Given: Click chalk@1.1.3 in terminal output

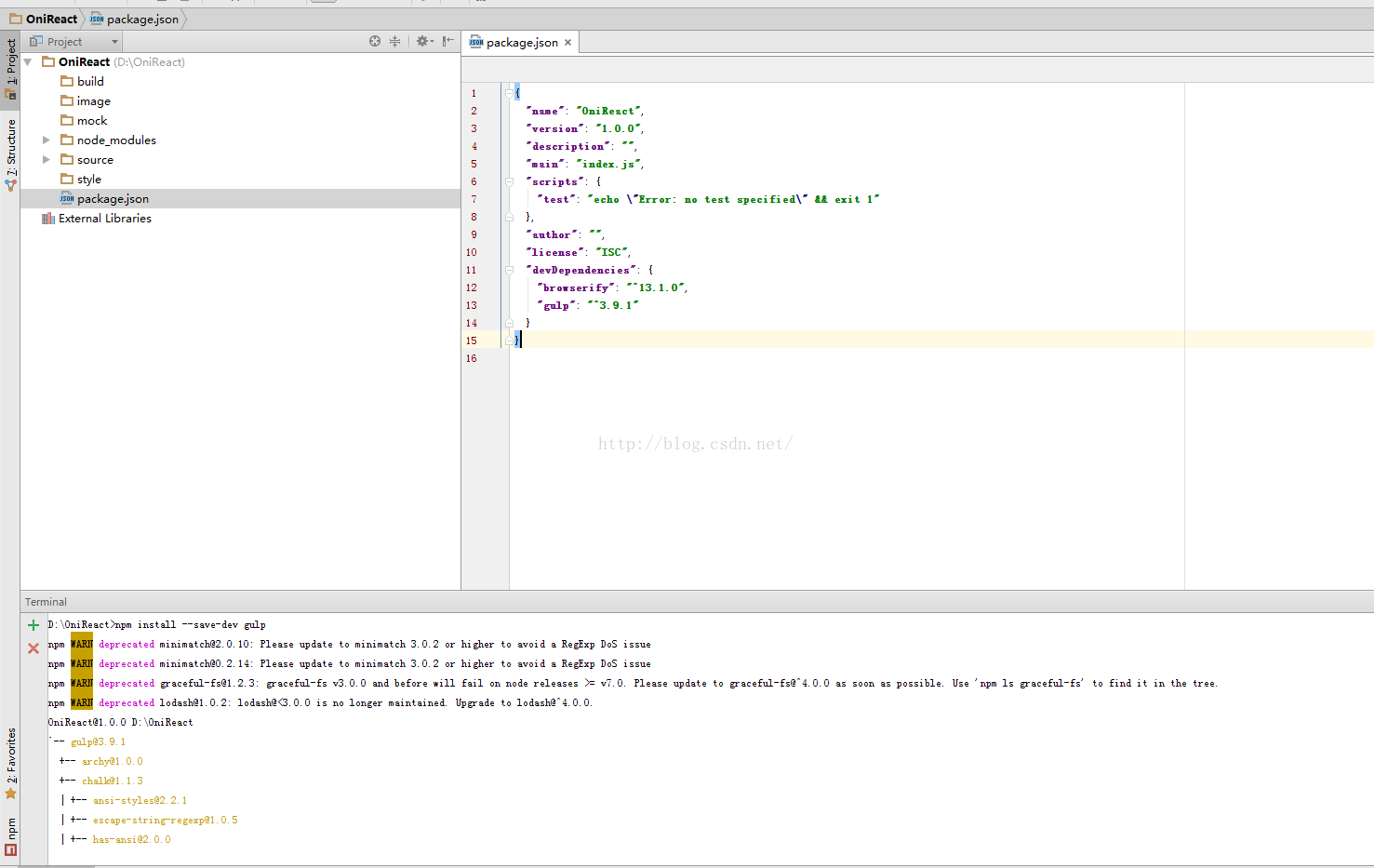Looking at the screenshot, I should pos(112,781).
